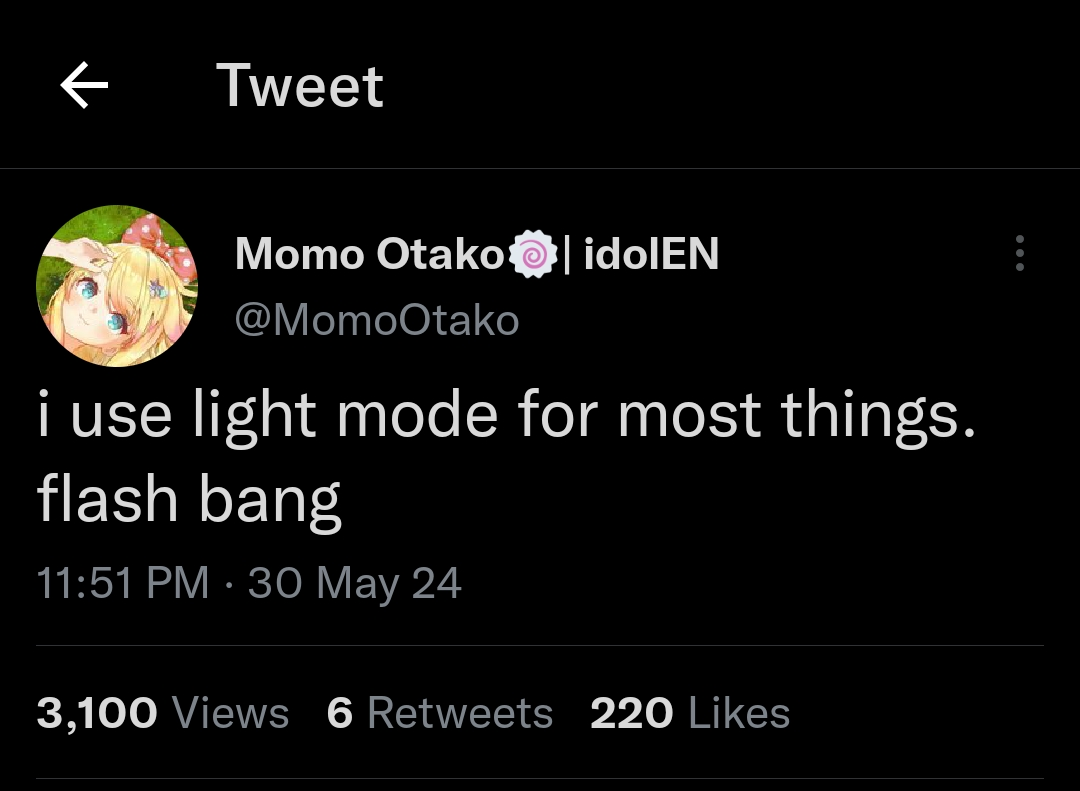Open the three-dot tweet options menu
Screen dimensions: 1080x791
pyautogui.click(x=1019, y=254)
